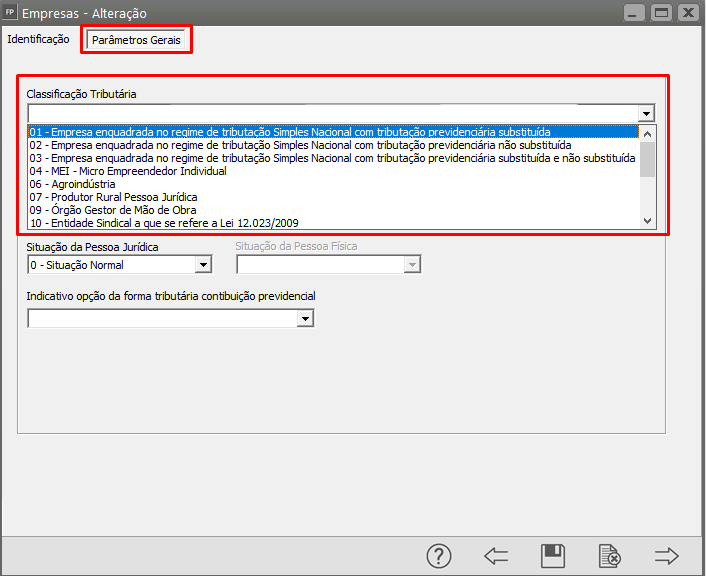The width and height of the screenshot is (706, 576).
Task: Go back with the left arrow icon
Action: [496, 556]
